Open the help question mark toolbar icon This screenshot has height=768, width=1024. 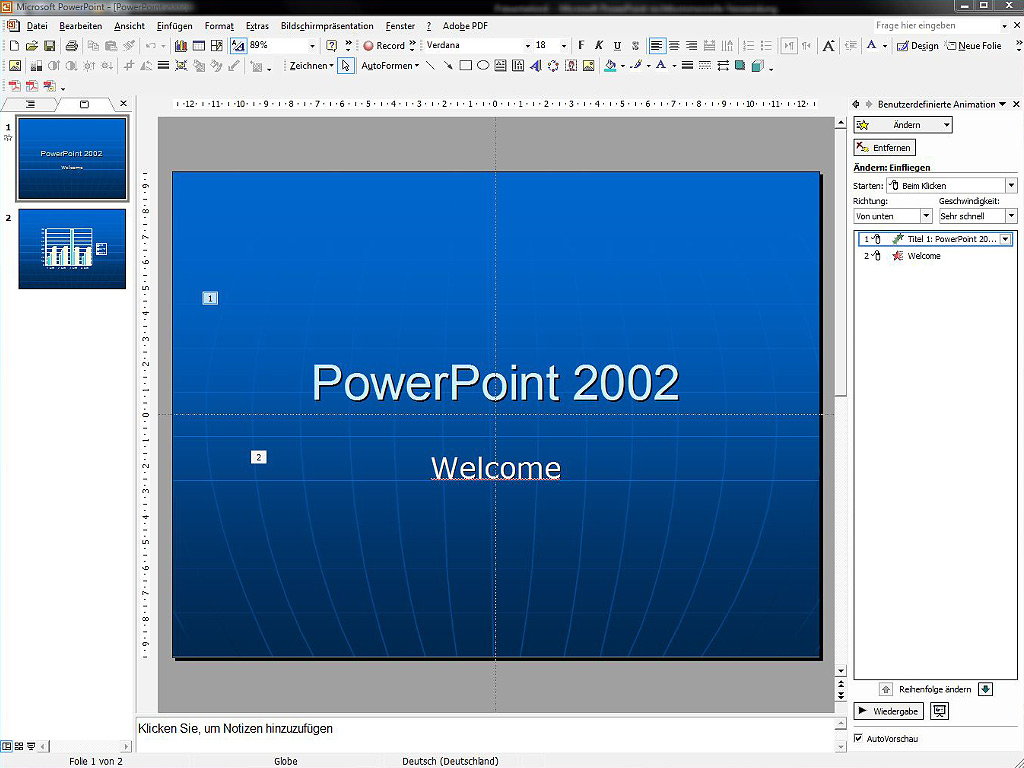[x=332, y=46]
